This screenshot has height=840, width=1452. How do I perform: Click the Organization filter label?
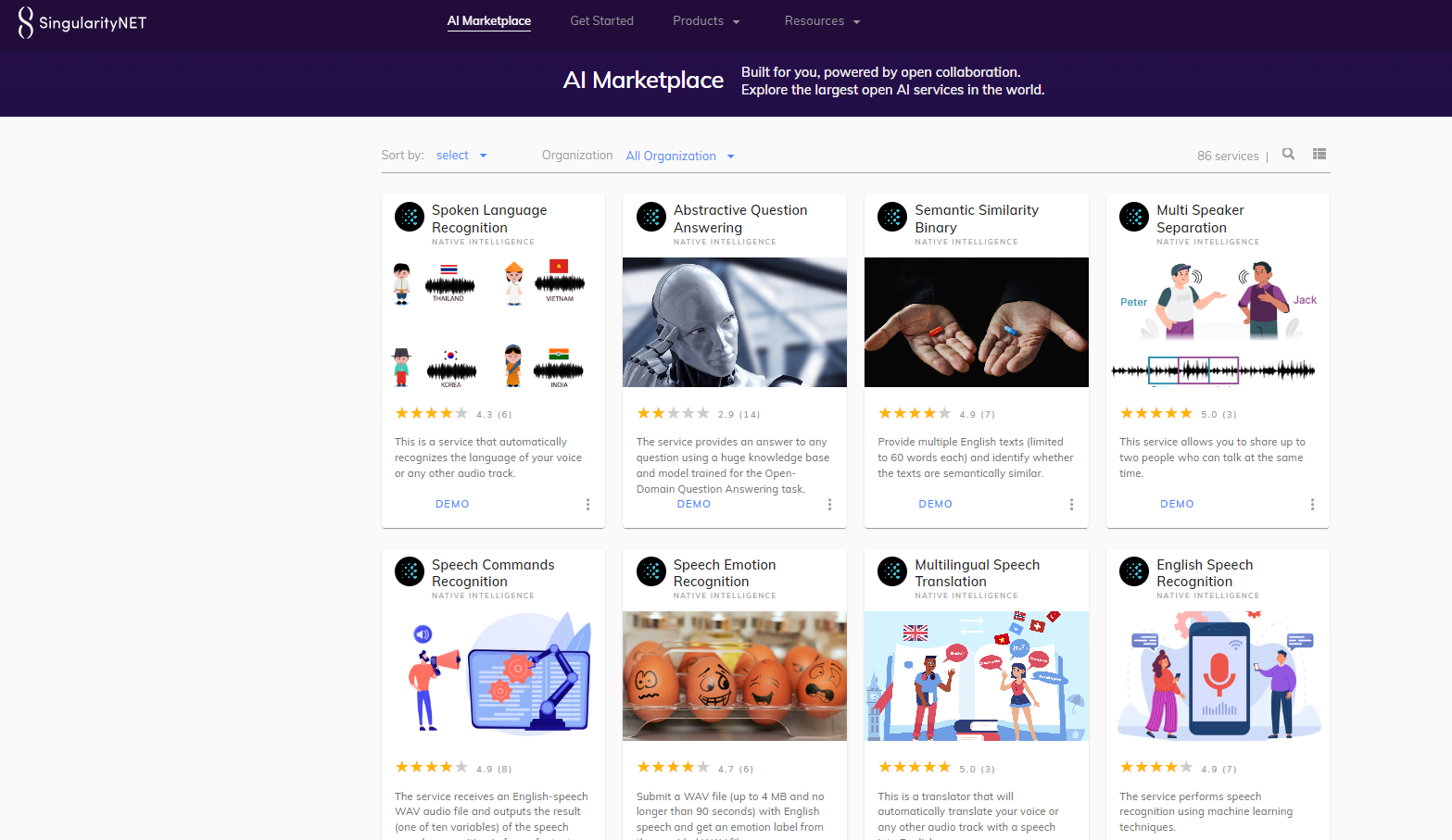tap(577, 156)
